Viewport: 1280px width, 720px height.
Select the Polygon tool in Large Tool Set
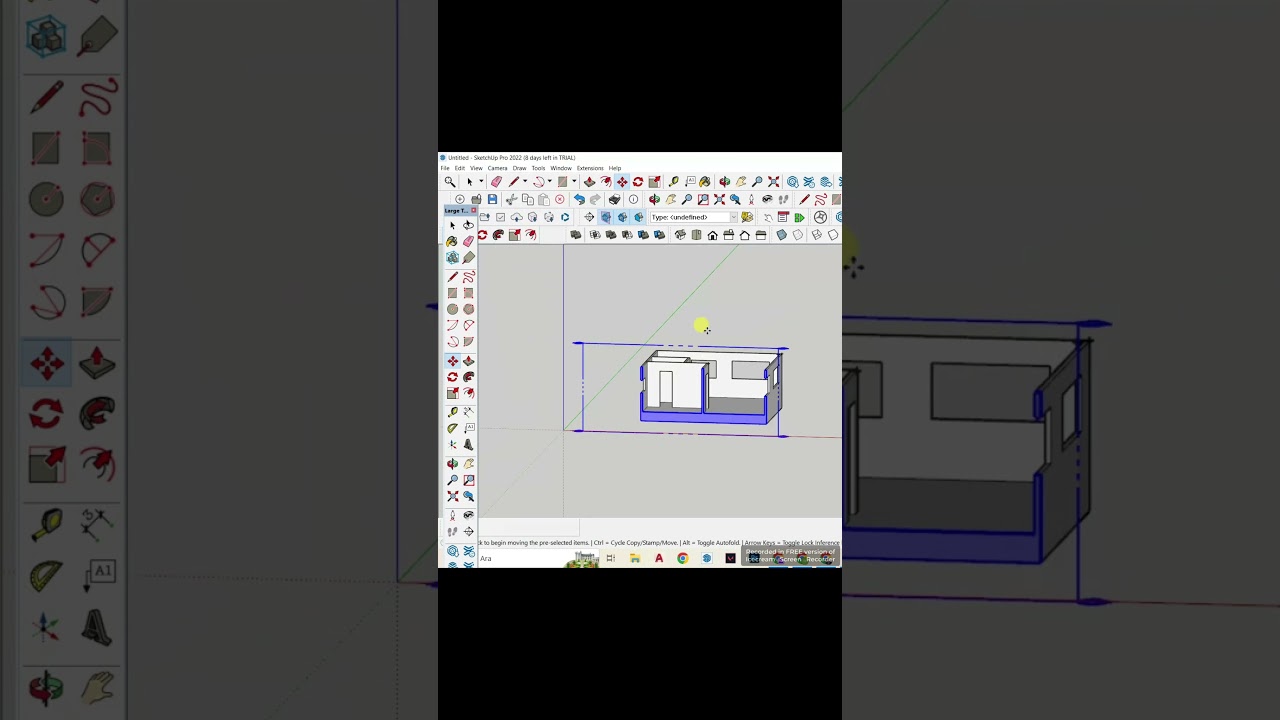point(469,309)
